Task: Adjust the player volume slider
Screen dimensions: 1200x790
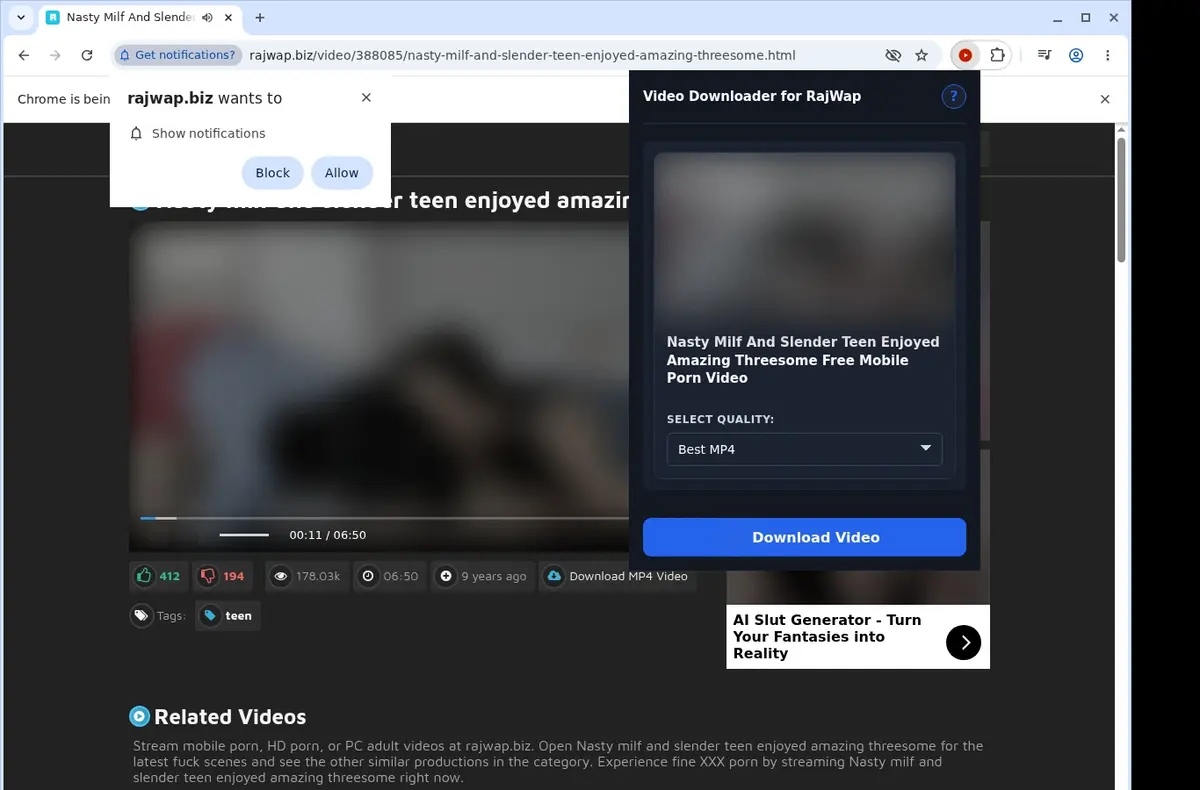Action: click(244, 535)
